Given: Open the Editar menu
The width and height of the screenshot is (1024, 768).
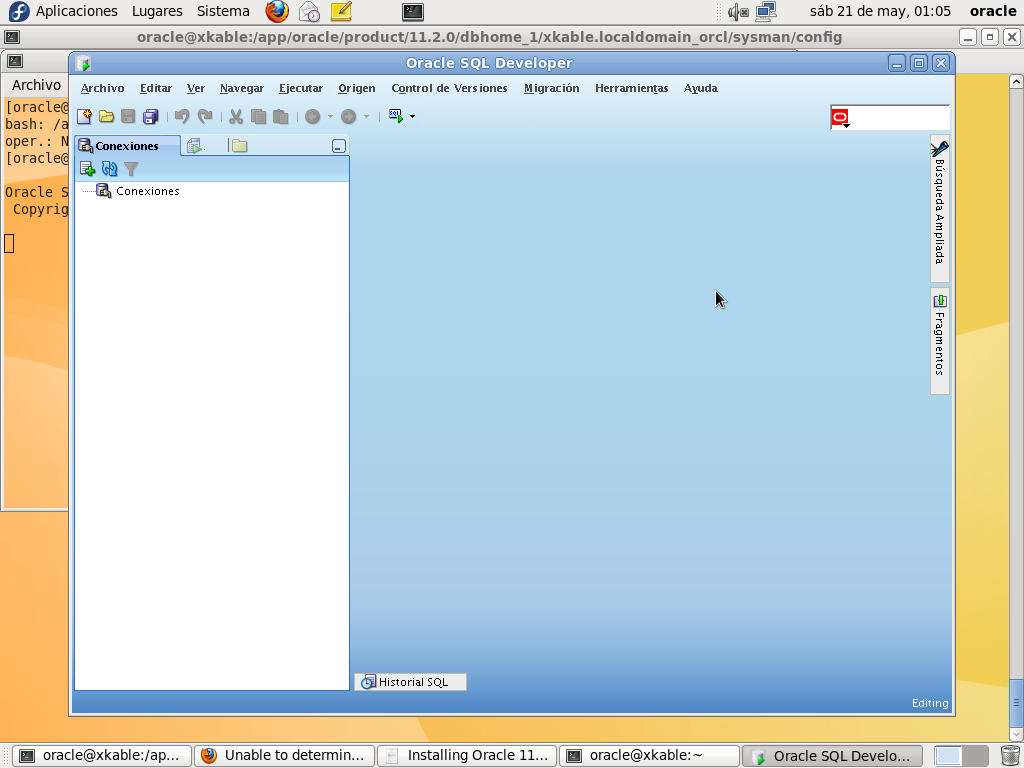Looking at the screenshot, I should coord(155,88).
